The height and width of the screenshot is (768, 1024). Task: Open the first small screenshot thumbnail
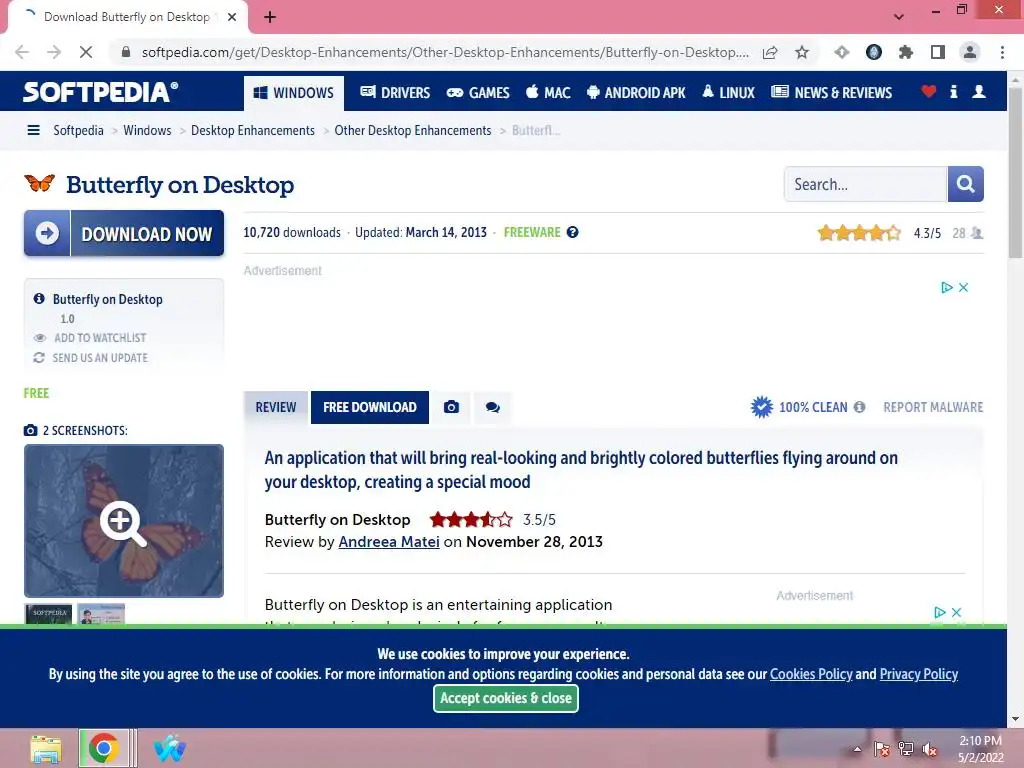click(x=48, y=614)
